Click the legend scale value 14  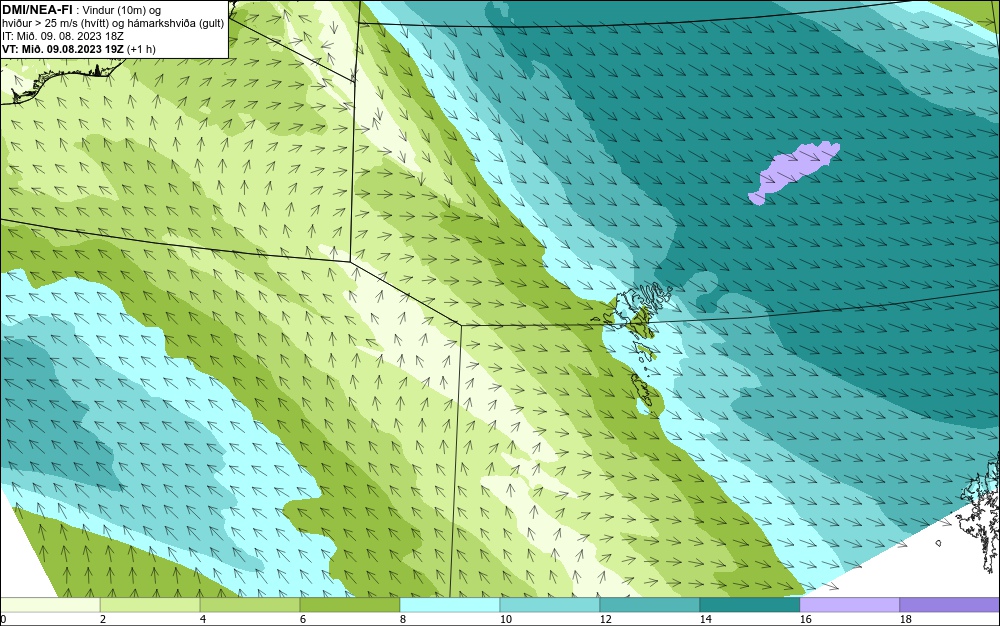pyautogui.click(x=705, y=619)
